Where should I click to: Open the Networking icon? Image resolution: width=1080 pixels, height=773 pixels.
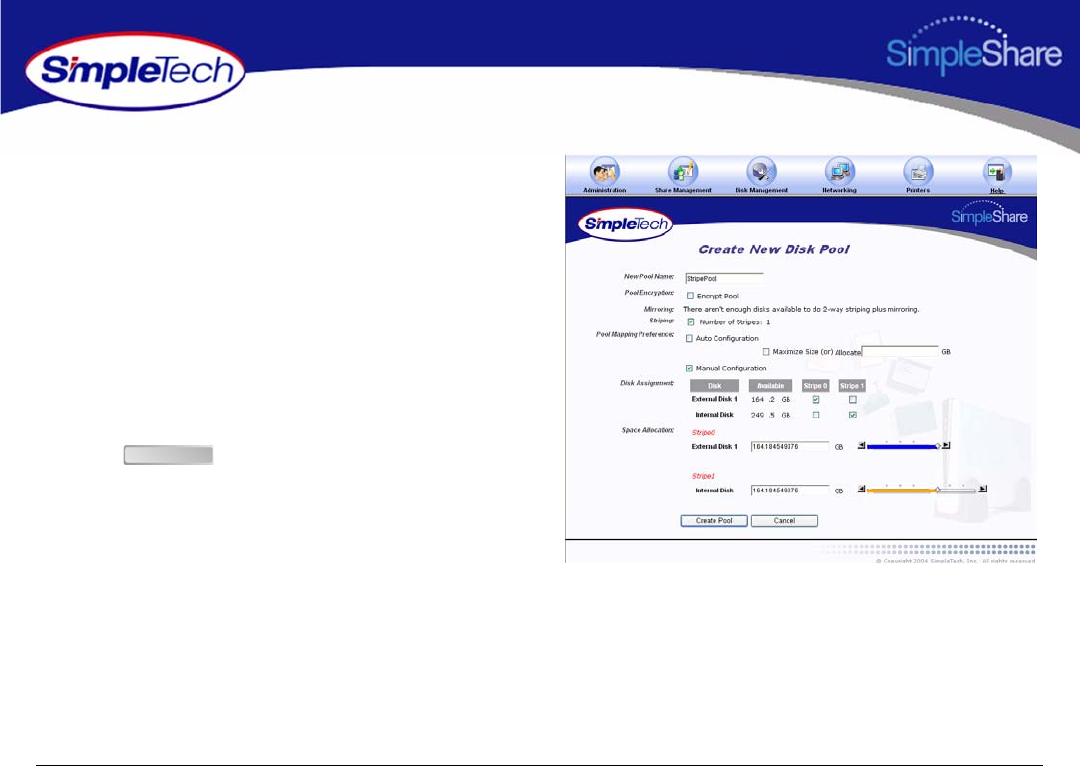tap(840, 172)
